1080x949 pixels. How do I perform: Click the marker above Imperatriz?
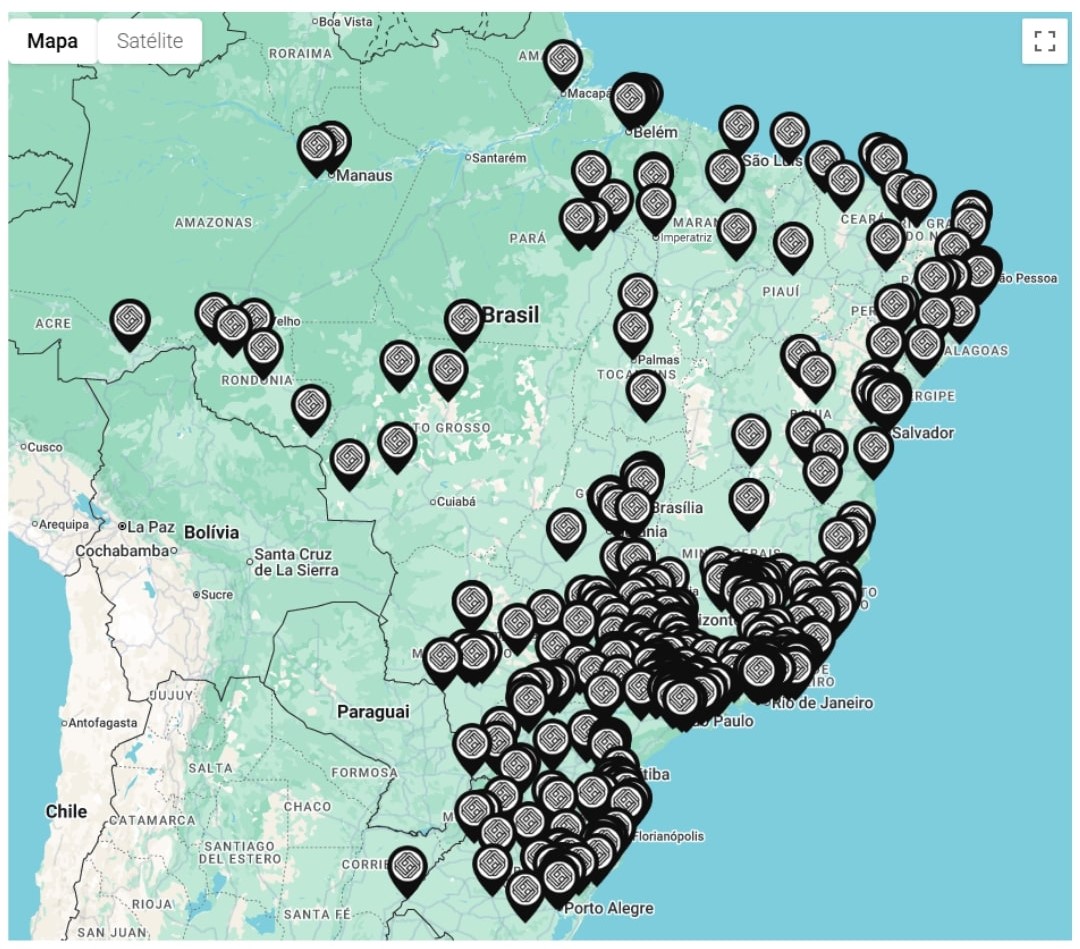pyautogui.click(x=655, y=206)
